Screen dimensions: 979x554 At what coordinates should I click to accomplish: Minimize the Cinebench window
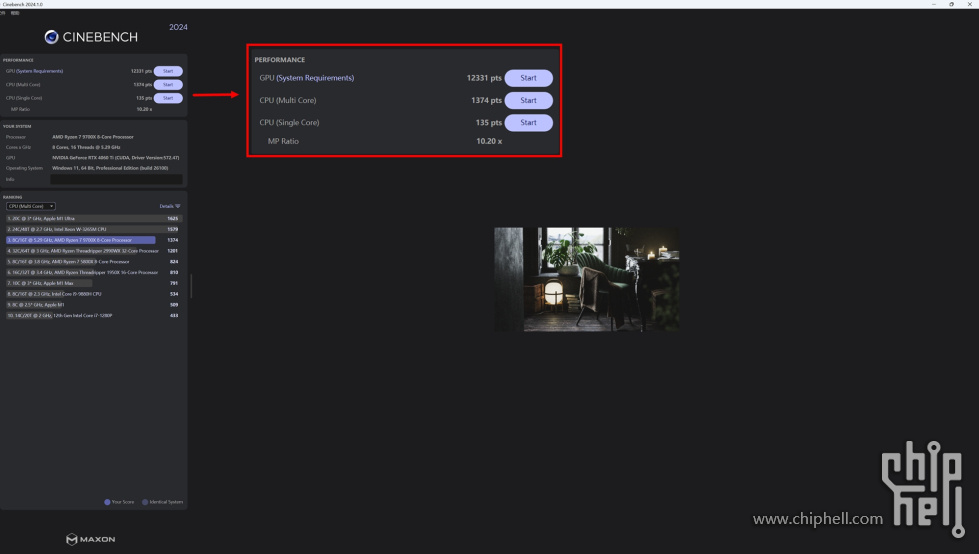pyautogui.click(x=933, y=4)
